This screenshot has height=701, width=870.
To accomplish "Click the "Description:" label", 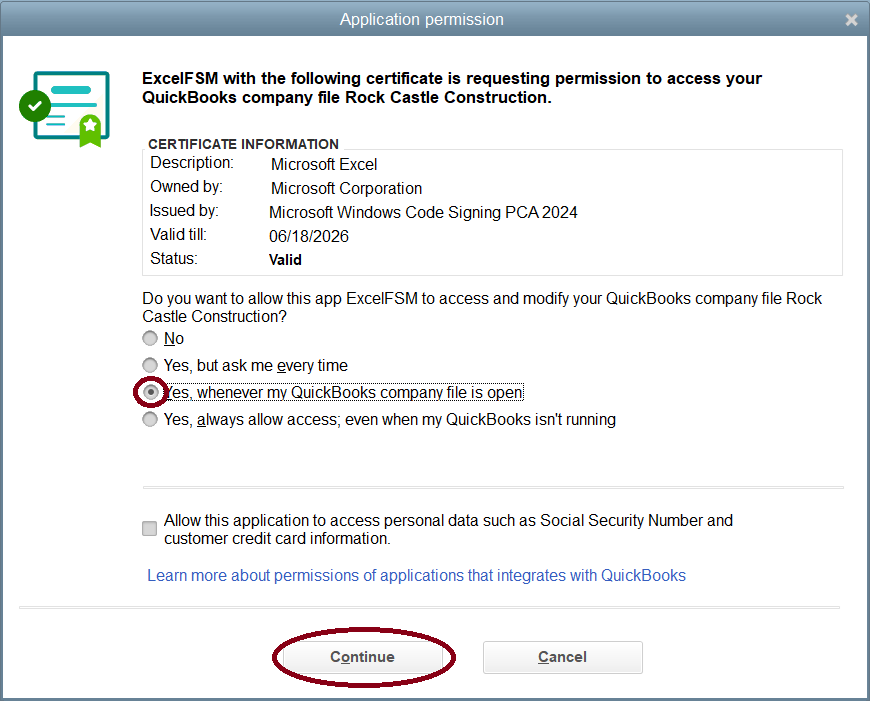I will 192,163.
